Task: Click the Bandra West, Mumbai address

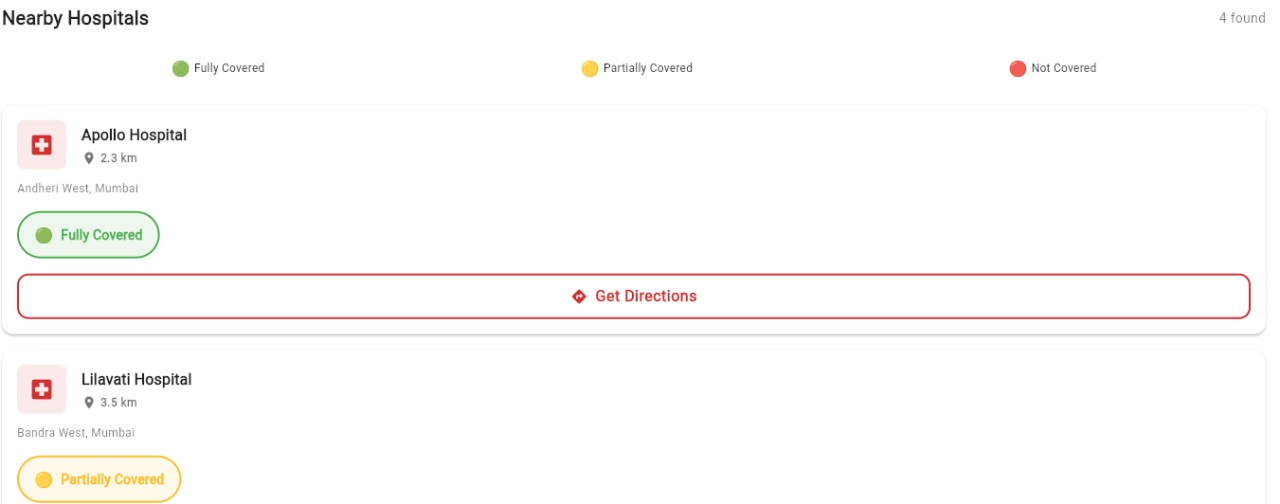Action: [x=76, y=433]
